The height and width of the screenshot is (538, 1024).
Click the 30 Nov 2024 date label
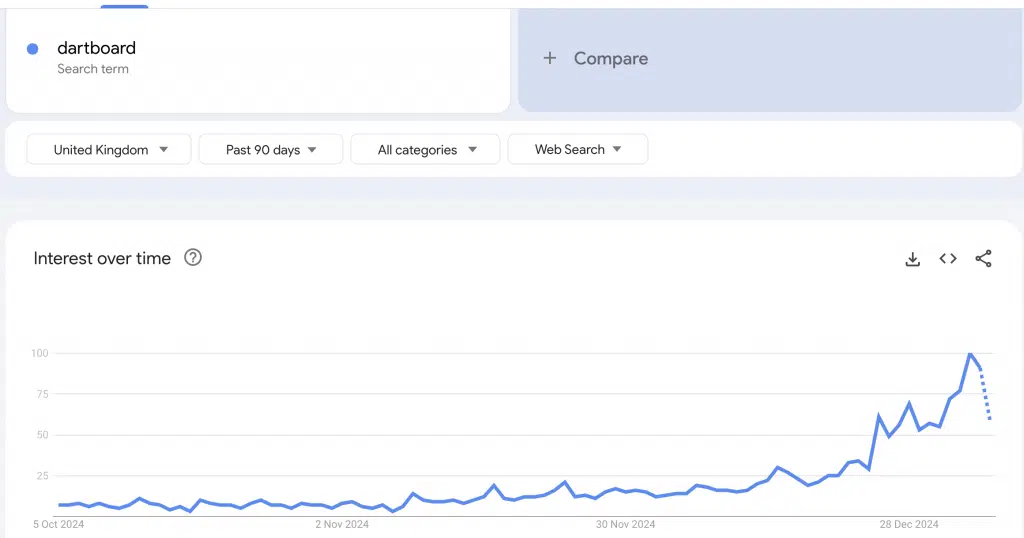[625, 524]
